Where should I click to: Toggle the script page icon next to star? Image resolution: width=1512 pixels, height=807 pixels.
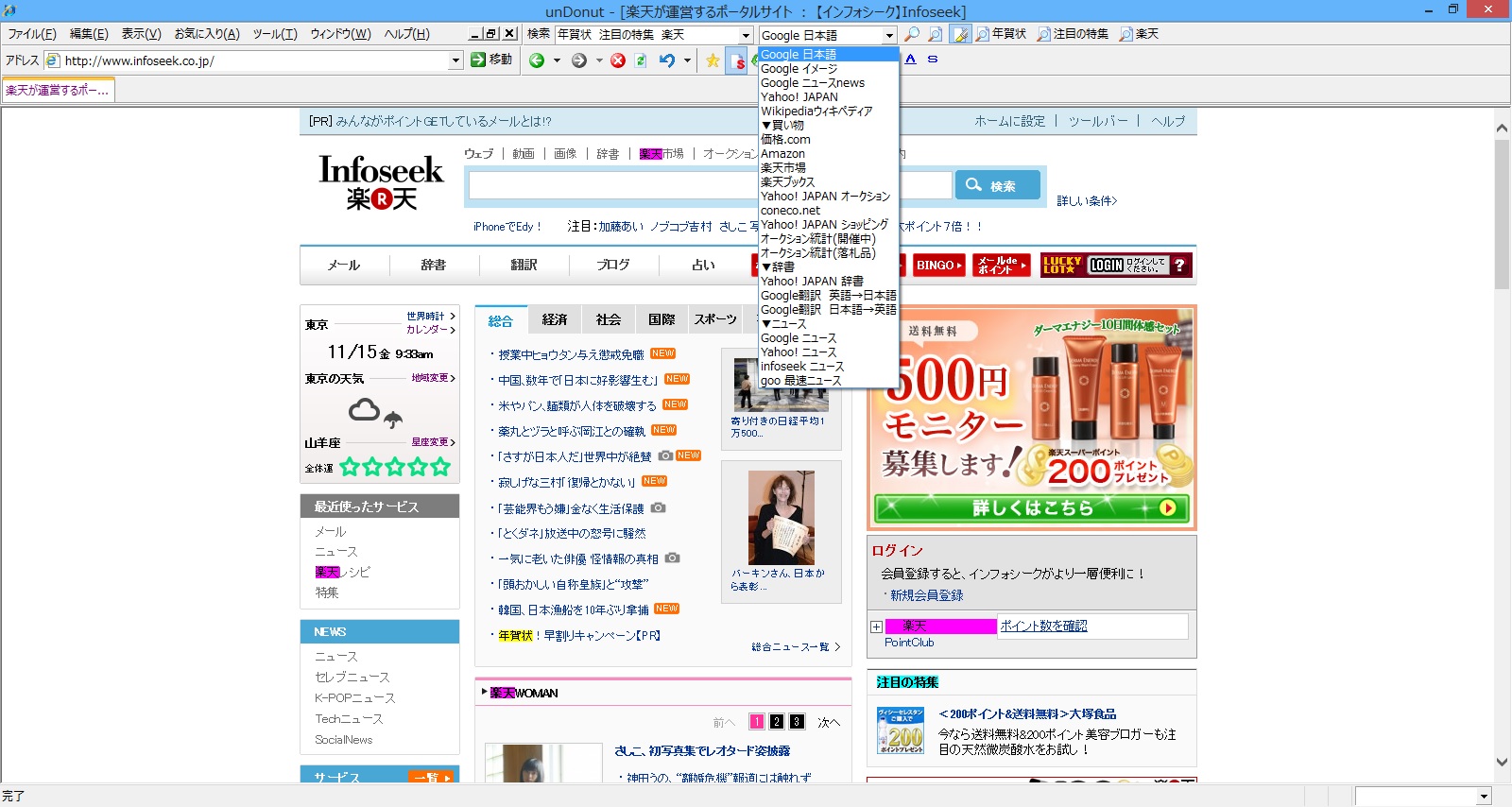tap(738, 60)
